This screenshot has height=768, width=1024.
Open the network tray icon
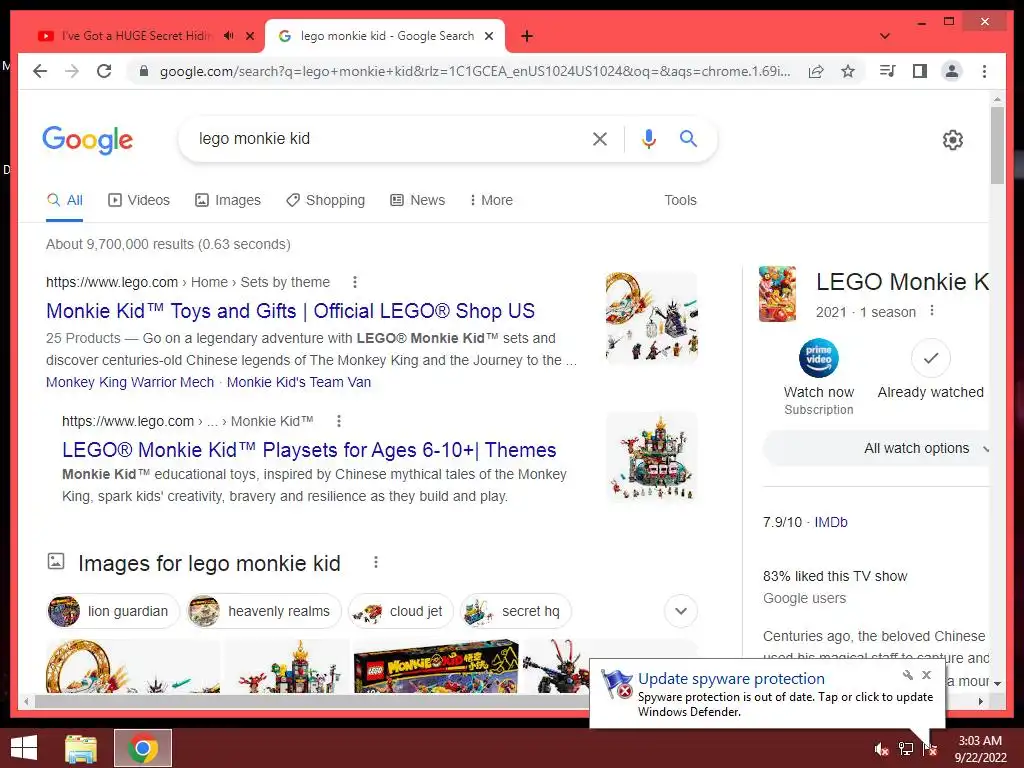click(906, 749)
